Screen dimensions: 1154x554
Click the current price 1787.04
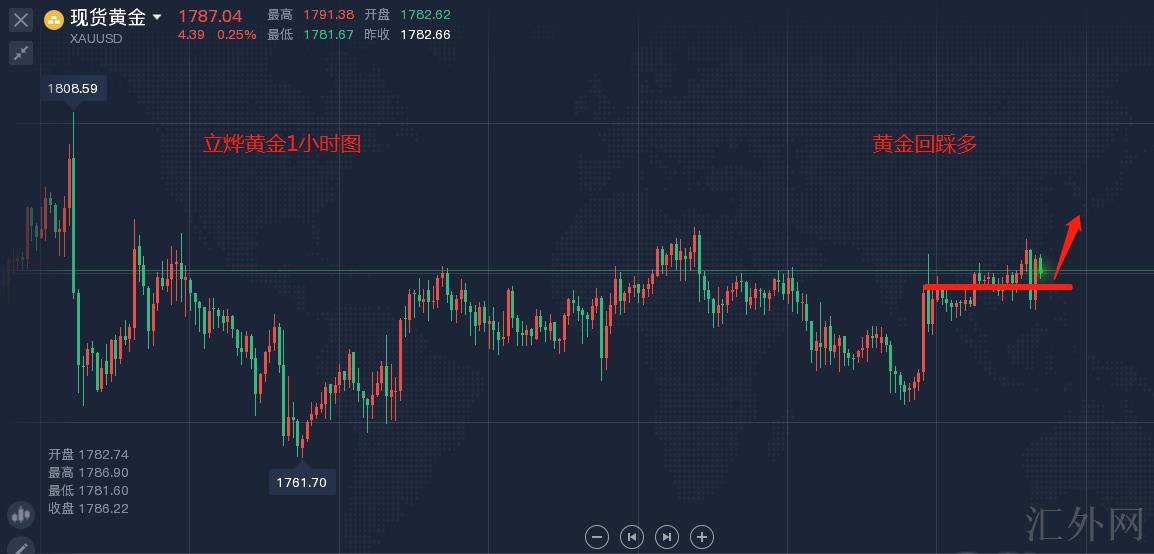coord(210,15)
